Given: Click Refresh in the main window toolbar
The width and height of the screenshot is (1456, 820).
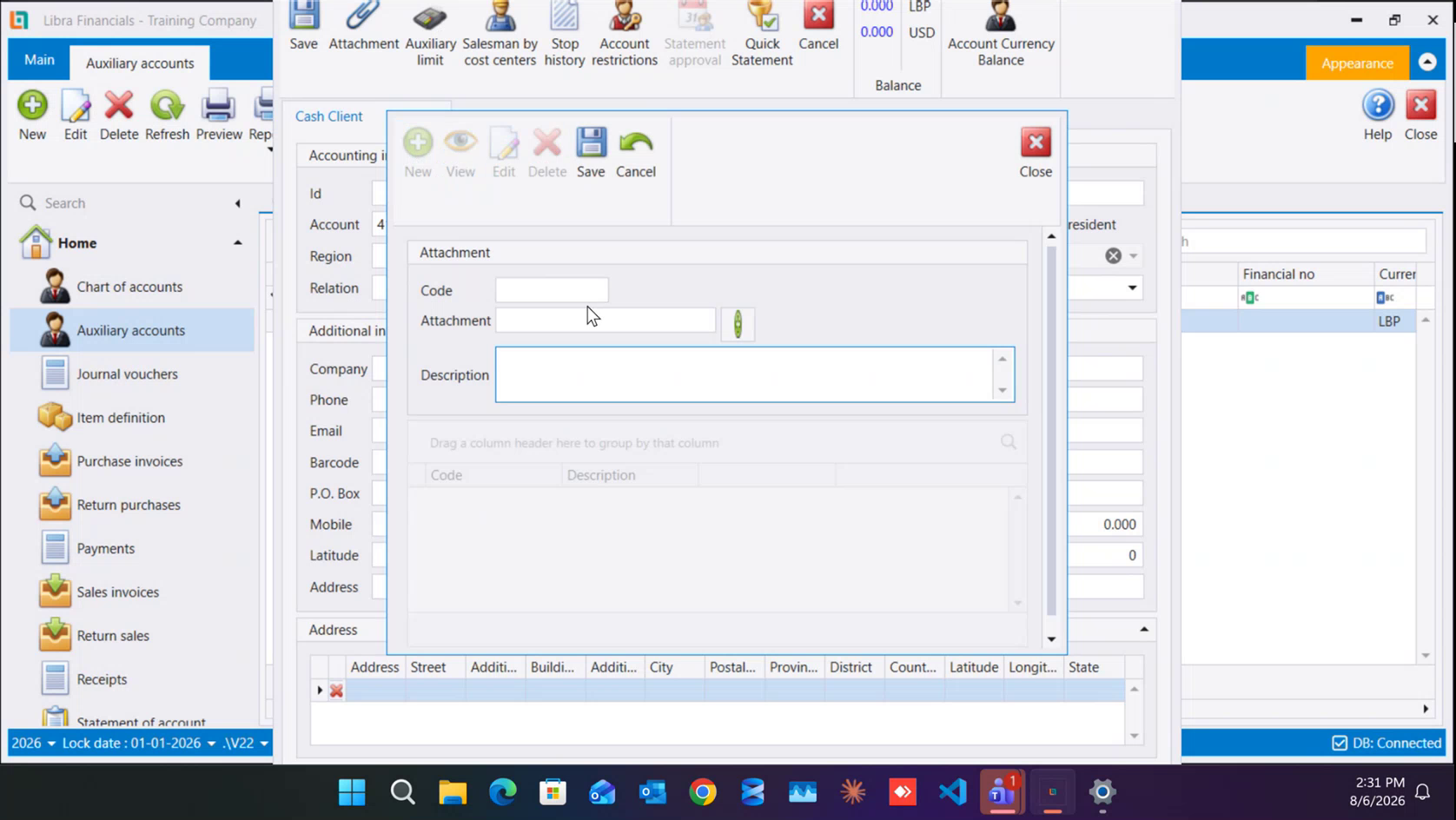Looking at the screenshot, I should 167,116.
